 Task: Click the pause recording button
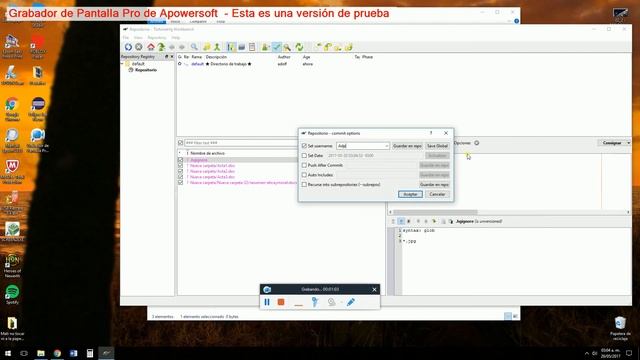(267, 302)
